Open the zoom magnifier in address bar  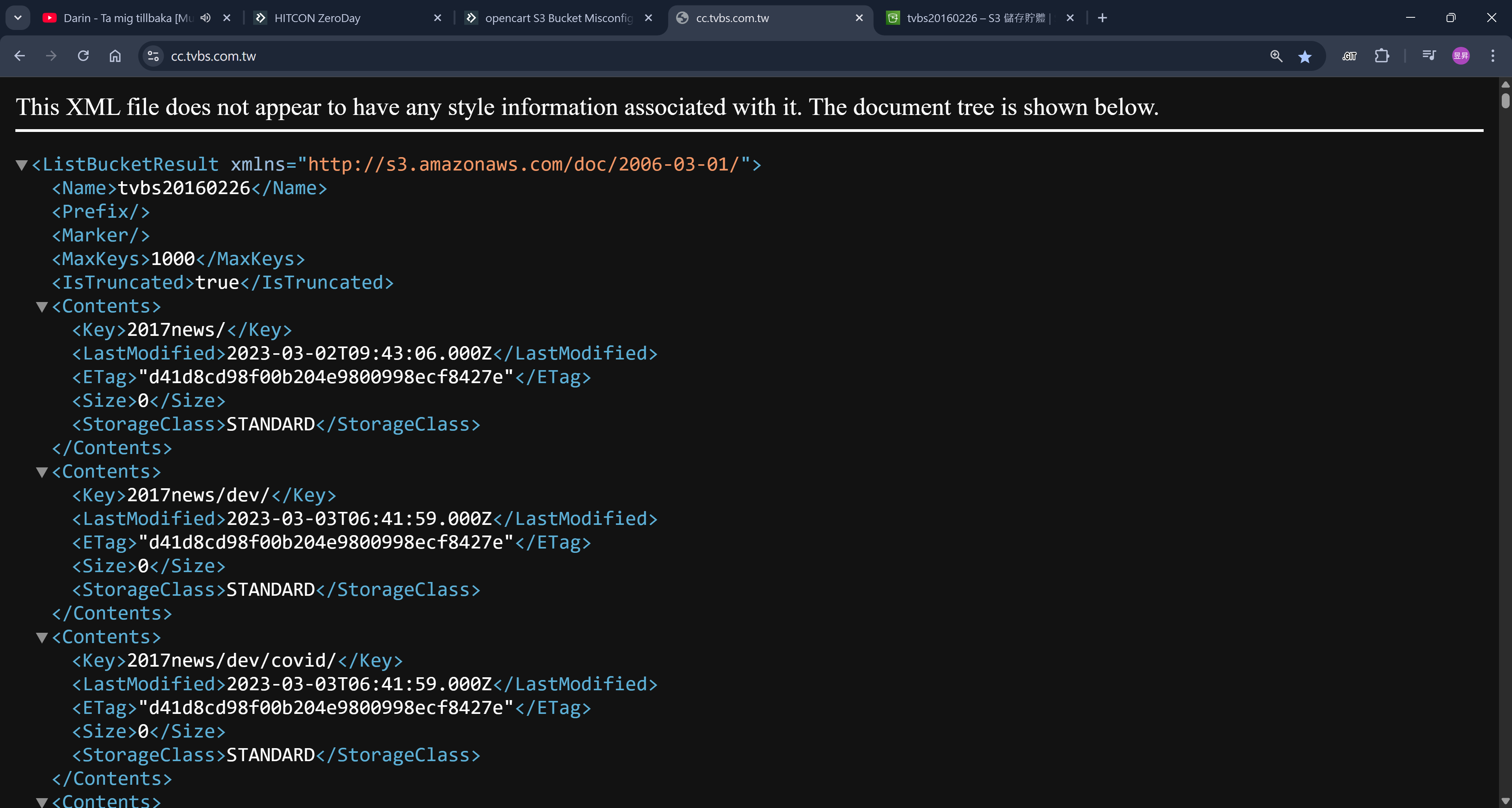(x=1276, y=56)
